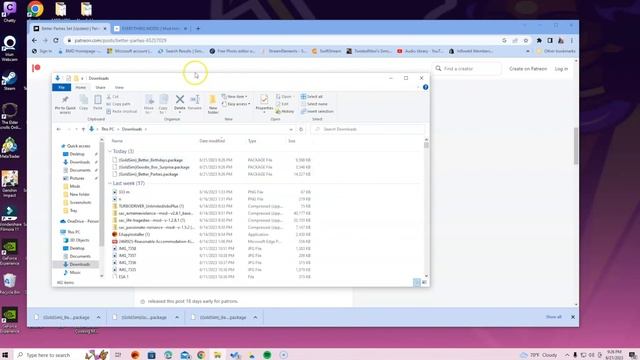Switch to details view in Explorer status bar
640x360 pixels.
pos(417,282)
